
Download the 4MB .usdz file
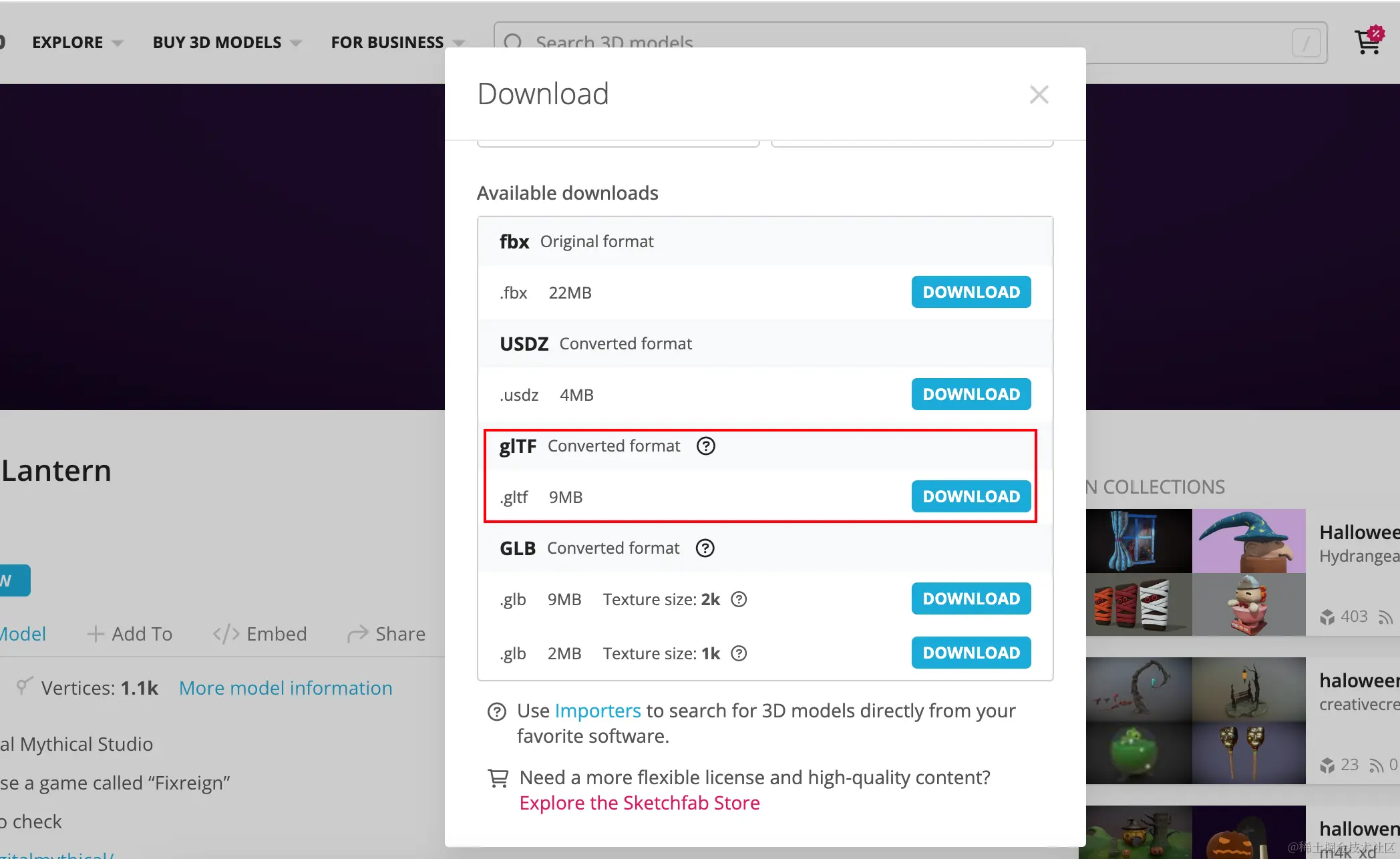tap(971, 394)
